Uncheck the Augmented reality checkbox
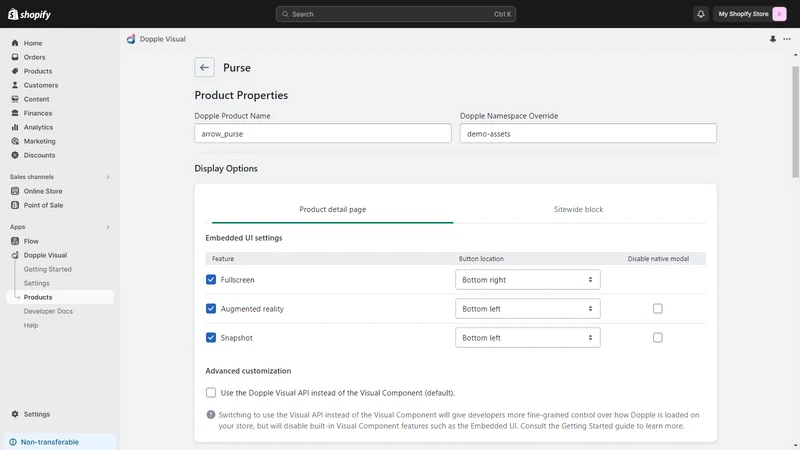Image resolution: width=800 pixels, height=450 pixels. (211, 309)
